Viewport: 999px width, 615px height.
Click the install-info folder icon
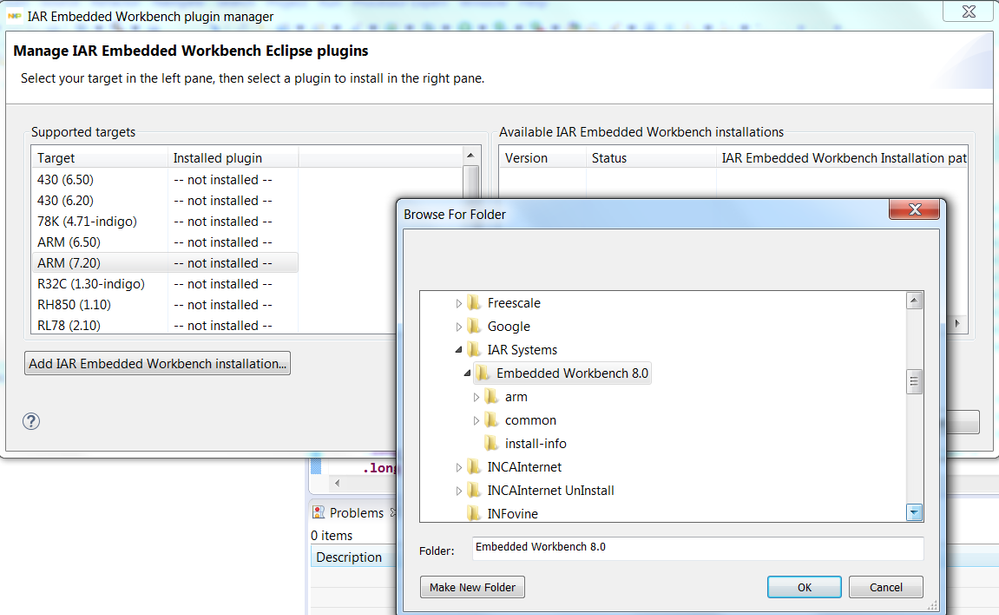pos(491,443)
